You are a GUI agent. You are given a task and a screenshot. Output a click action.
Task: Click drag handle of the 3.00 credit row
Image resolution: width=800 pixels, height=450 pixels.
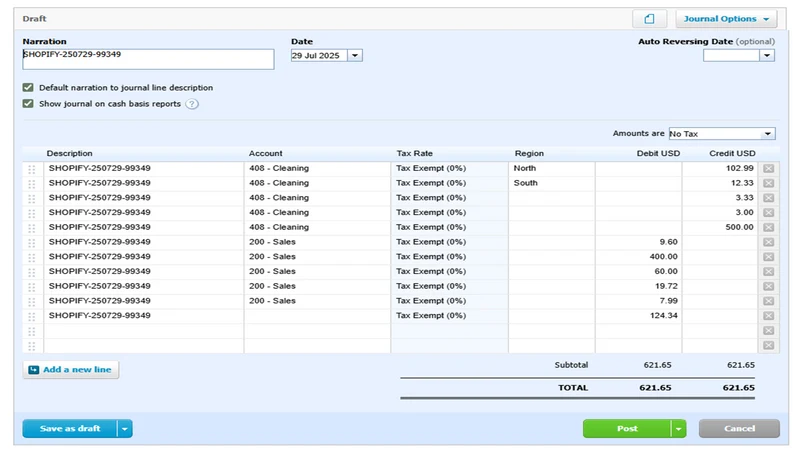coord(32,213)
